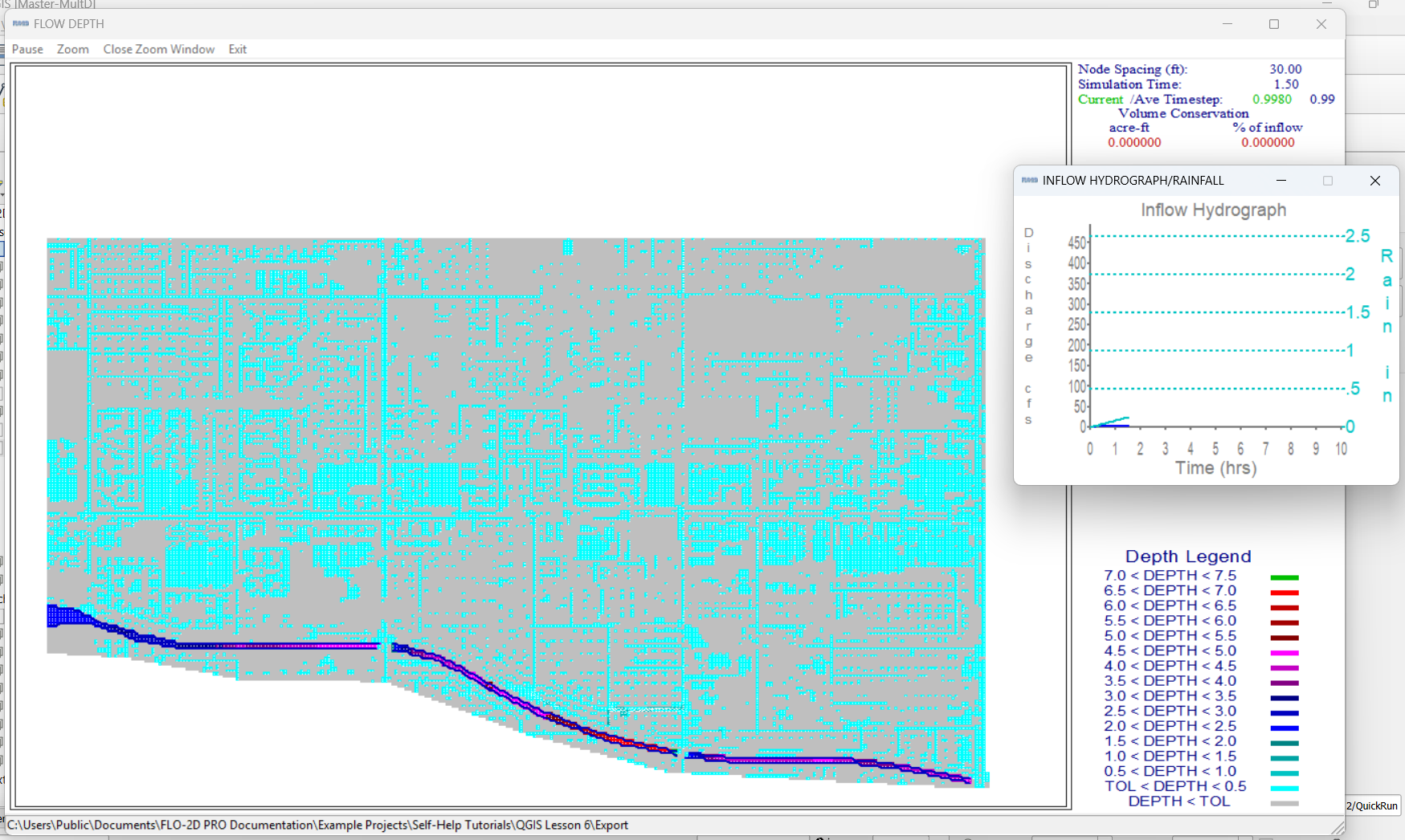Click the Inflow Hydrograph chart title
Image resolution: width=1405 pixels, height=840 pixels.
1213,210
